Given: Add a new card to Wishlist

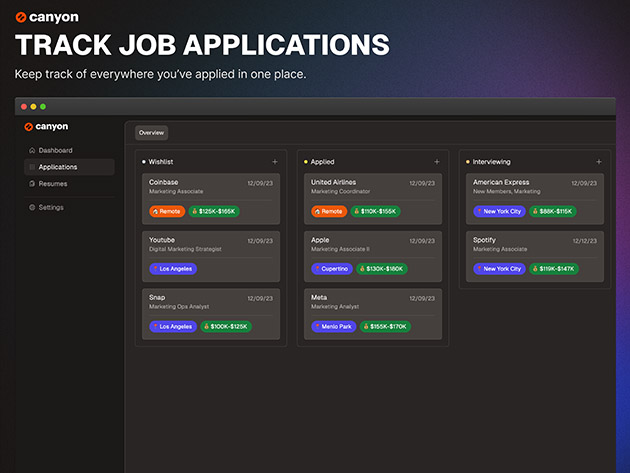Looking at the screenshot, I should click(x=275, y=161).
